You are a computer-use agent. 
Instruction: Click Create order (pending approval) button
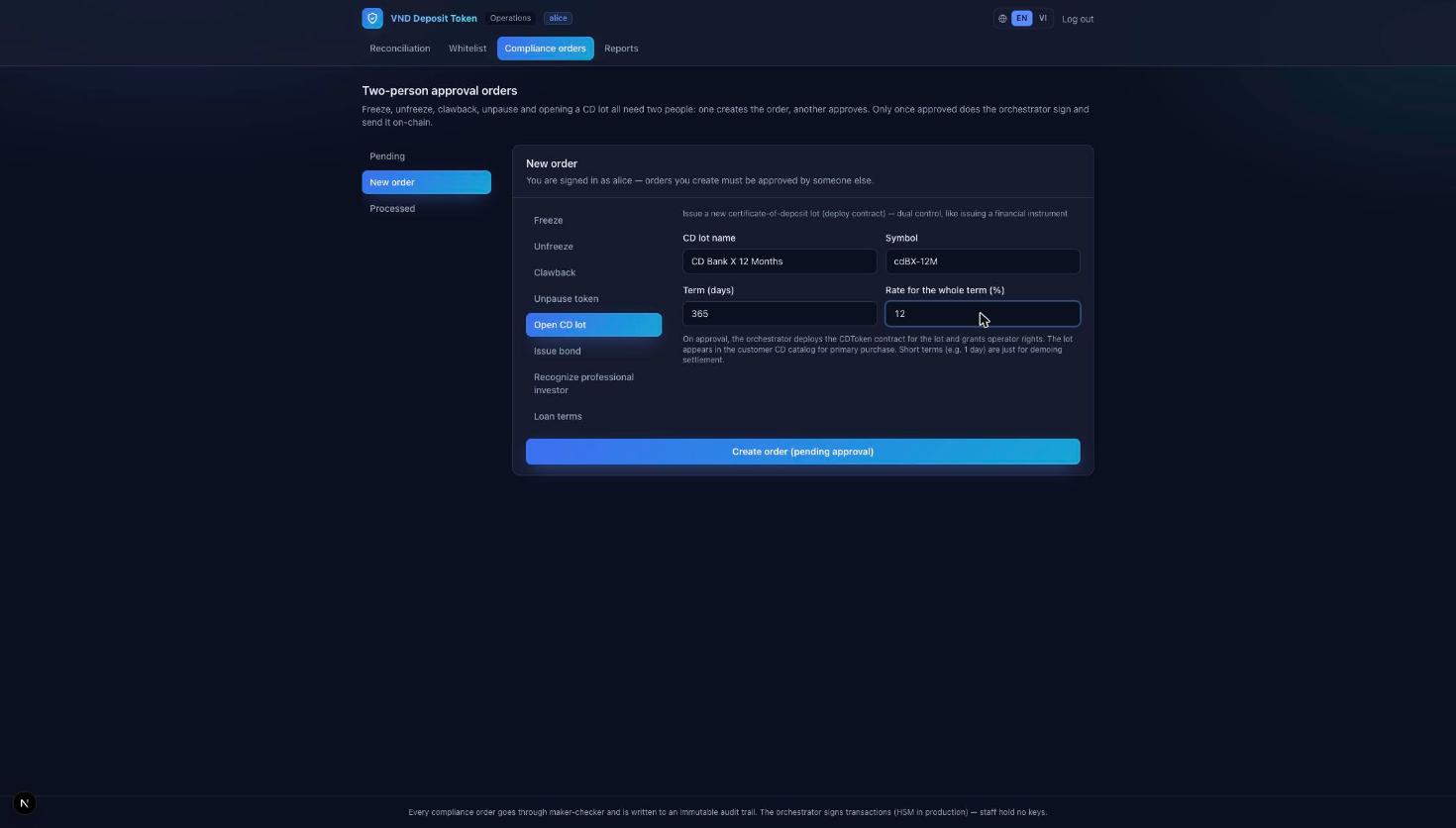tap(802, 452)
